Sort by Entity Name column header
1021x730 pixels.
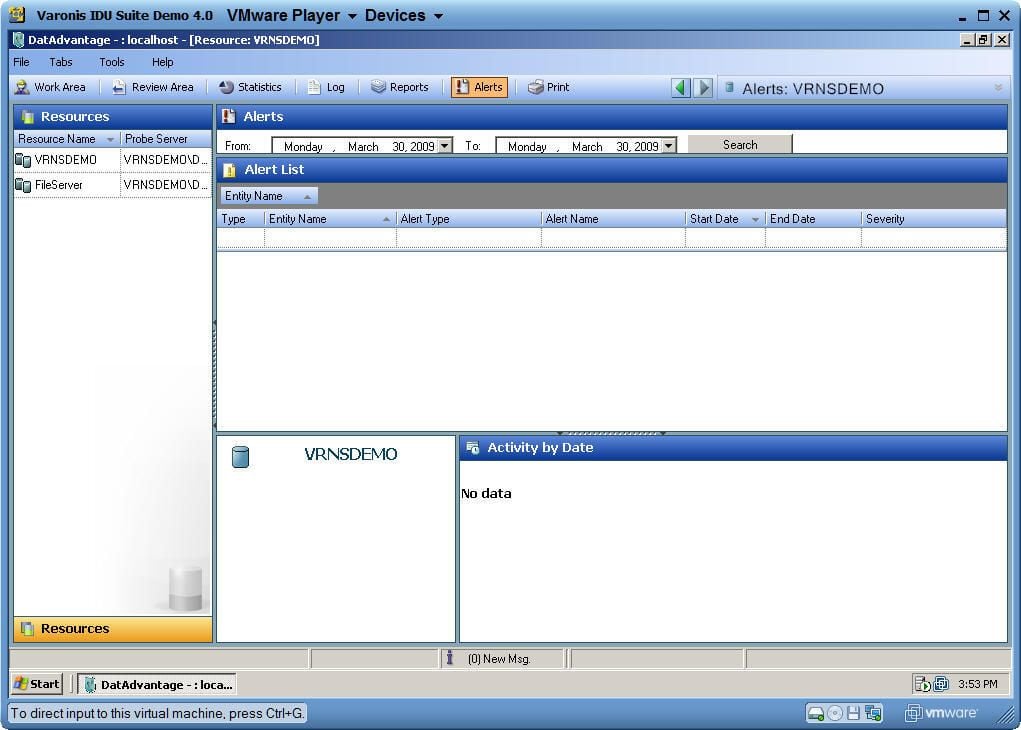pyautogui.click(x=330, y=219)
